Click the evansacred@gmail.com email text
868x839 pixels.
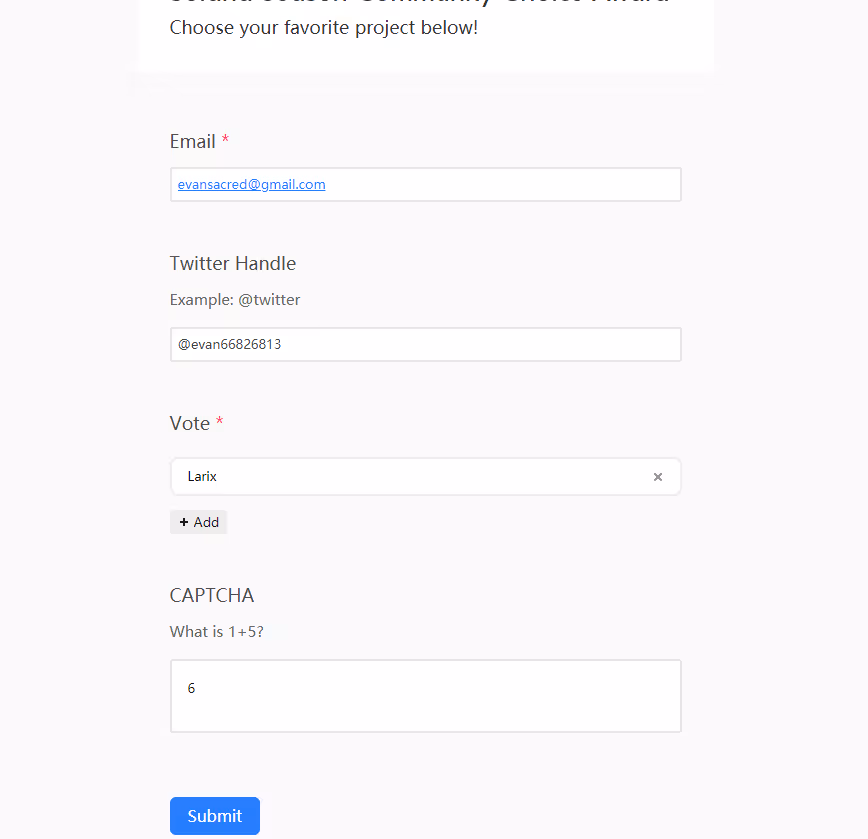(251, 184)
